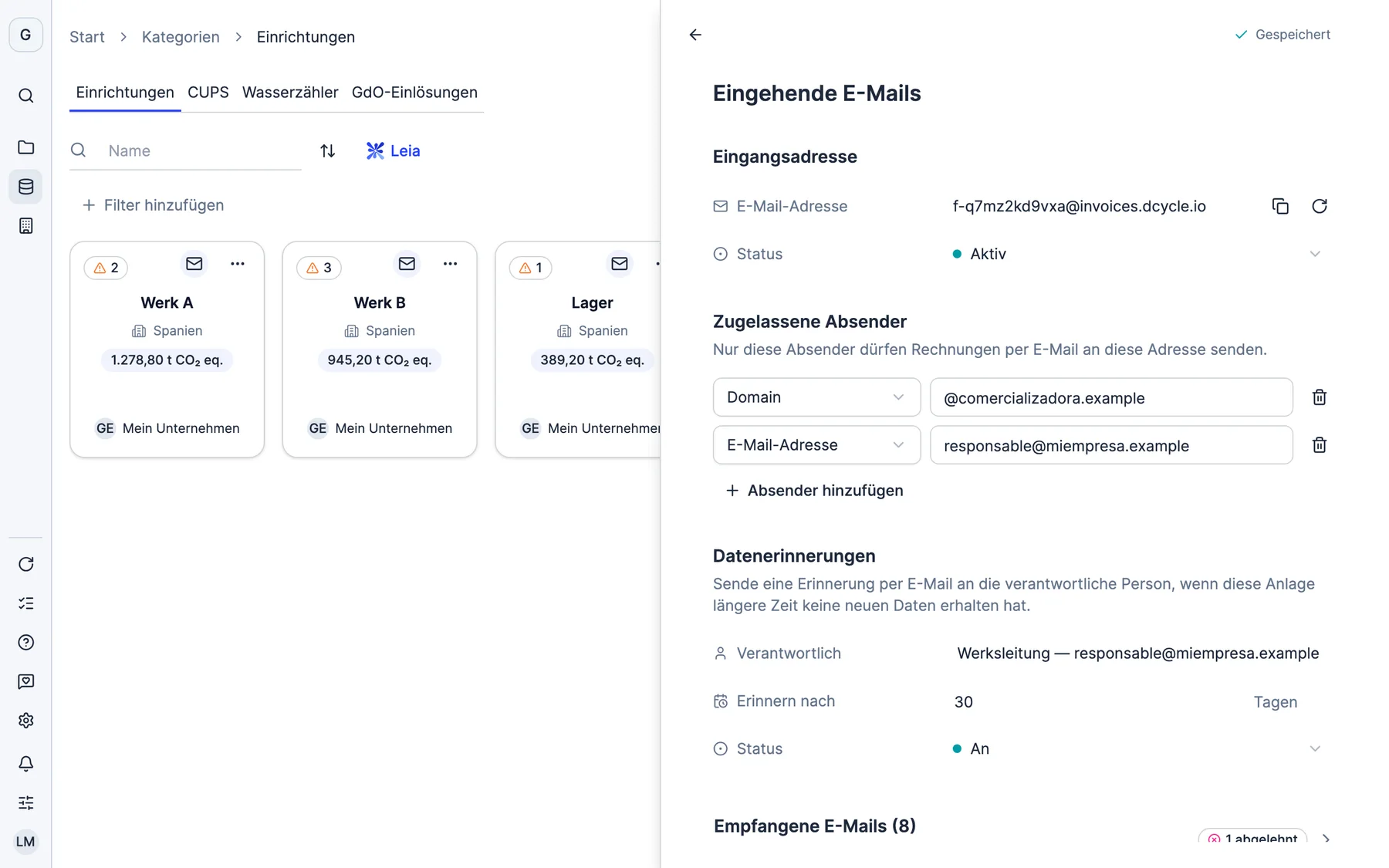Open search from the sidebar
The height and width of the screenshot is (868, 1389).
[x=25, y=96]
